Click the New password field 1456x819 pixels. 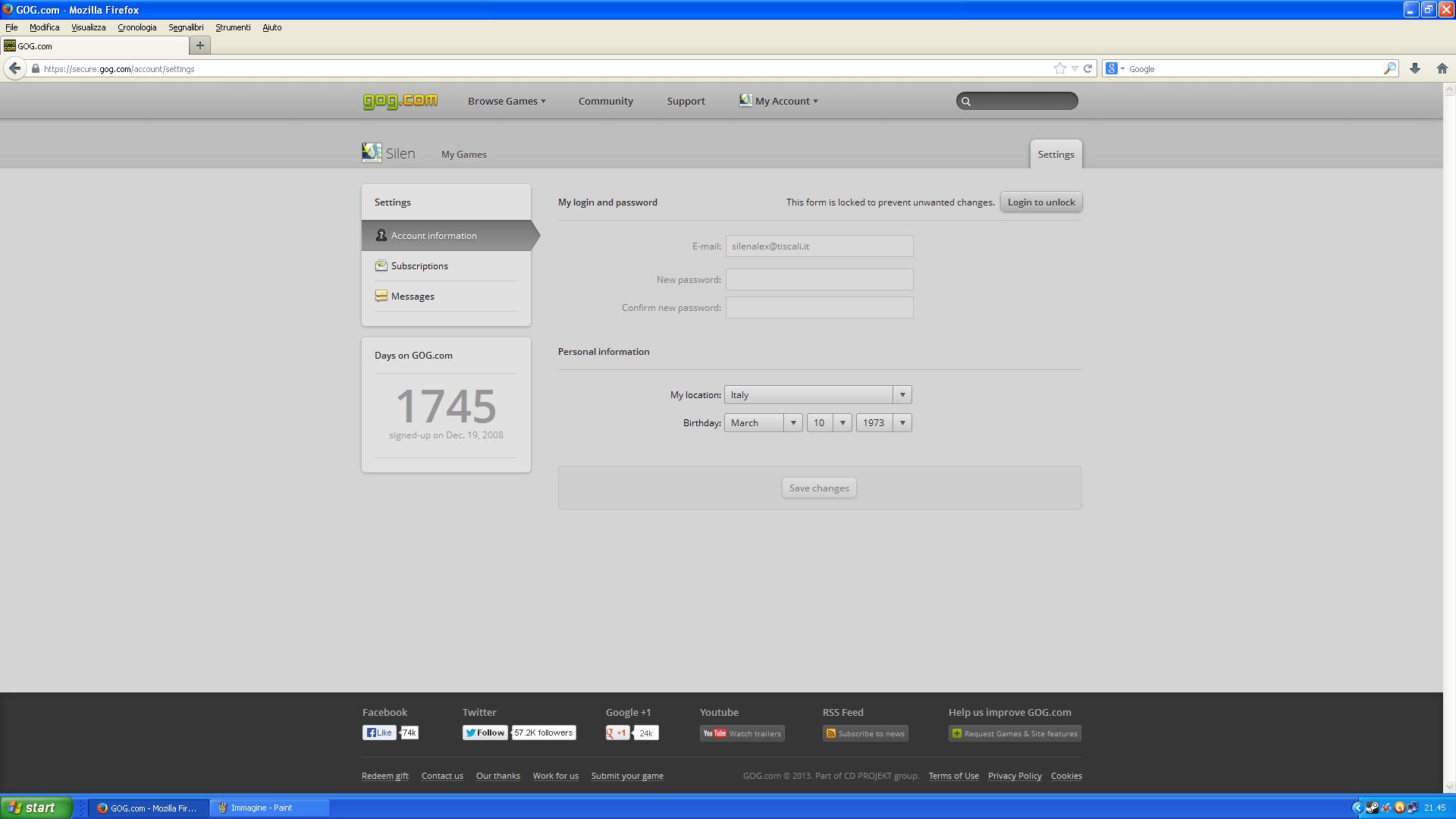(x=819, y=279)
